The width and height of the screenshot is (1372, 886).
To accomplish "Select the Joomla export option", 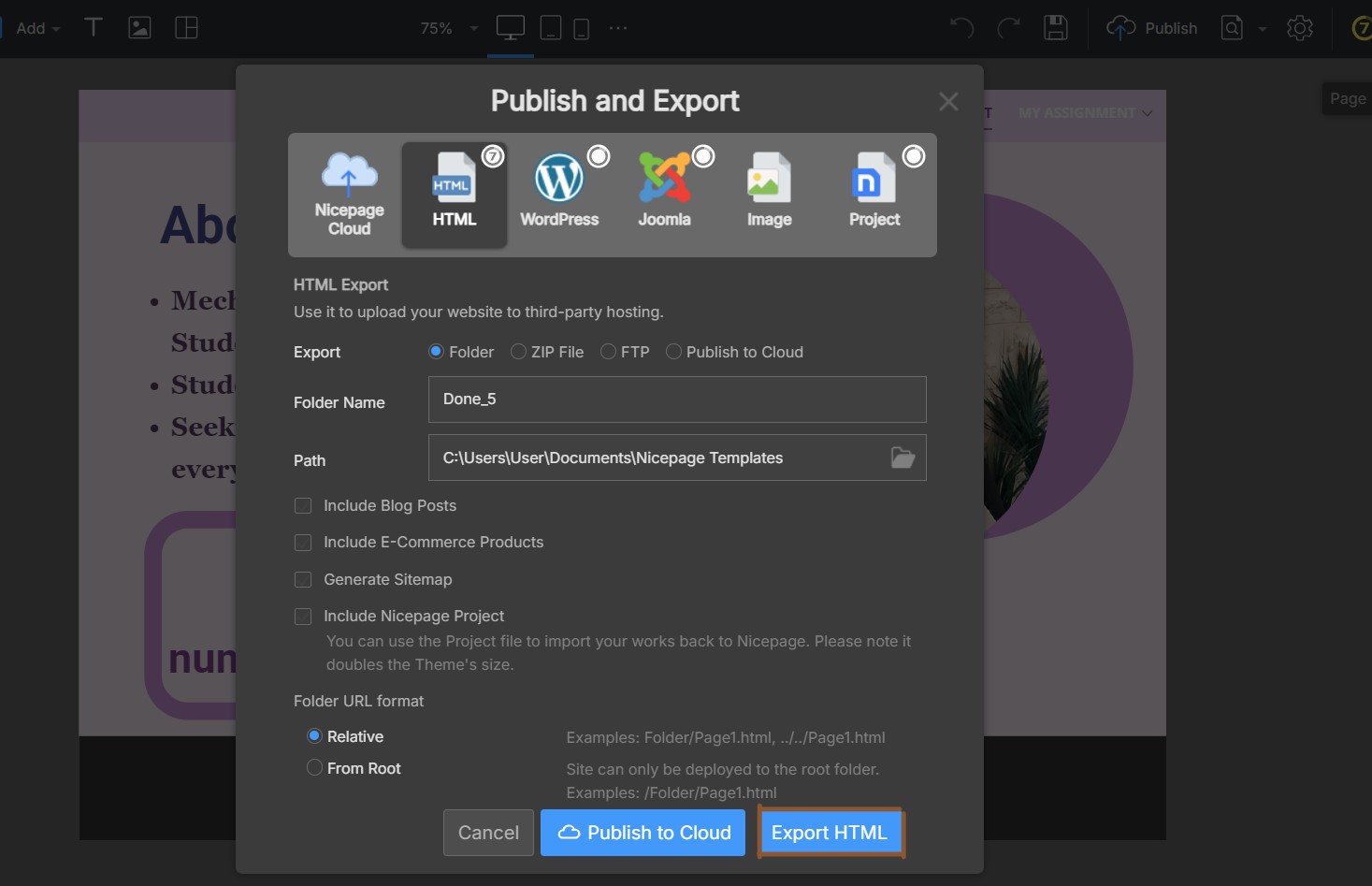I will (665, 187).
